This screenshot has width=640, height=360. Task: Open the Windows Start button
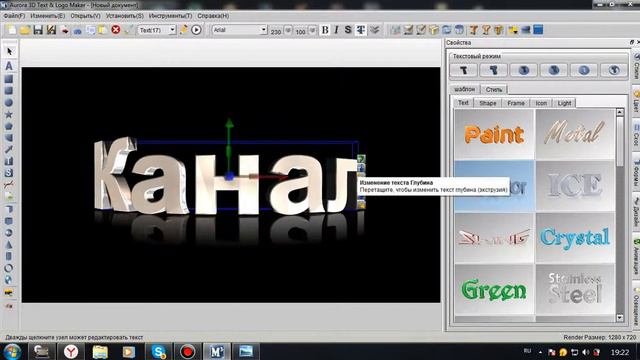(12, 351)
